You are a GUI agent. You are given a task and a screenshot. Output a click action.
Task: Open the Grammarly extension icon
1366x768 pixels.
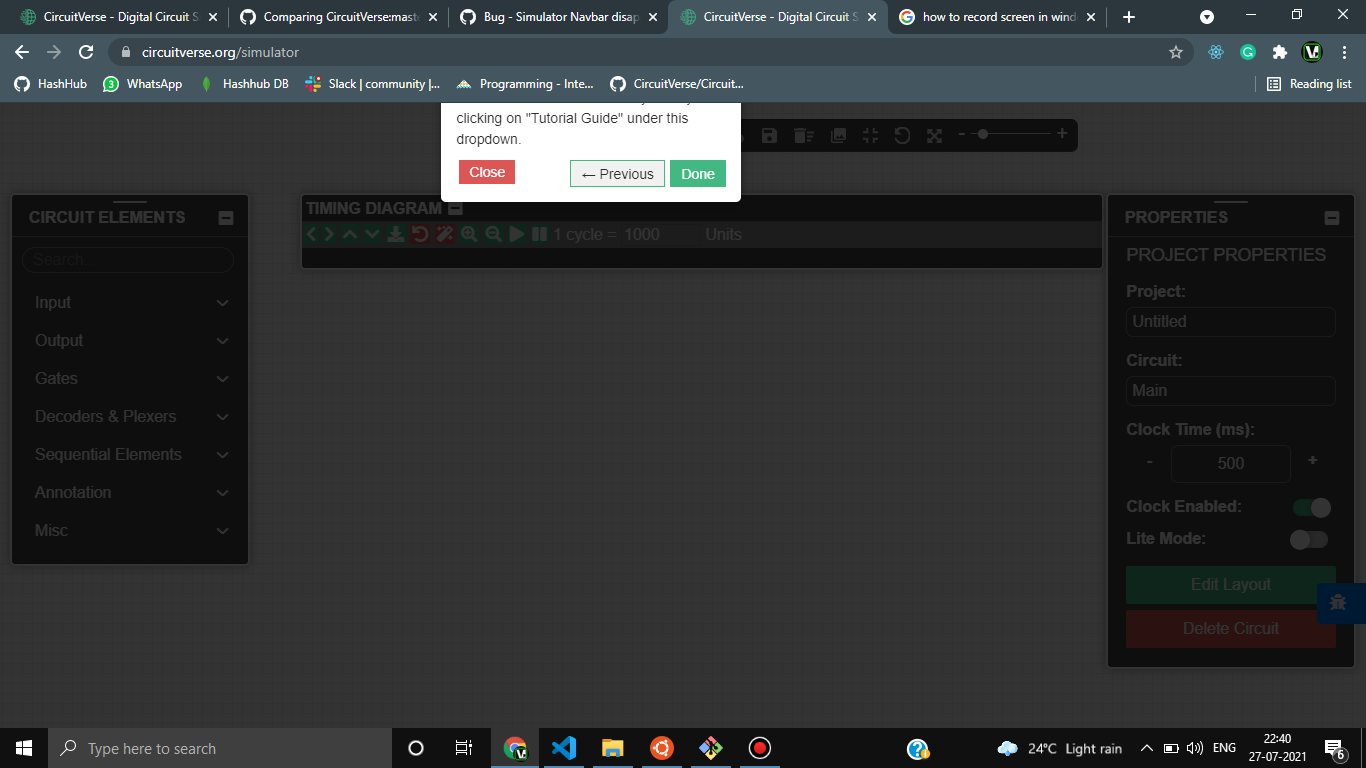point(1248,52)
